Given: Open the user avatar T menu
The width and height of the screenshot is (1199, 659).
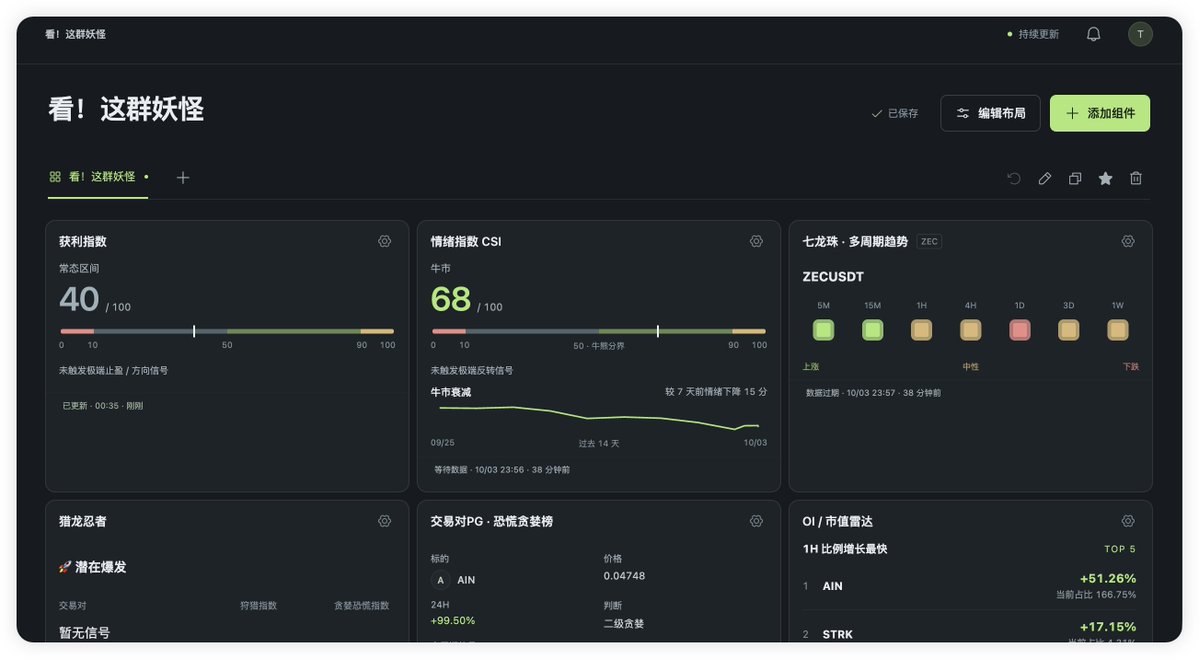Looking at the screenshot, I should (1140, 34).
